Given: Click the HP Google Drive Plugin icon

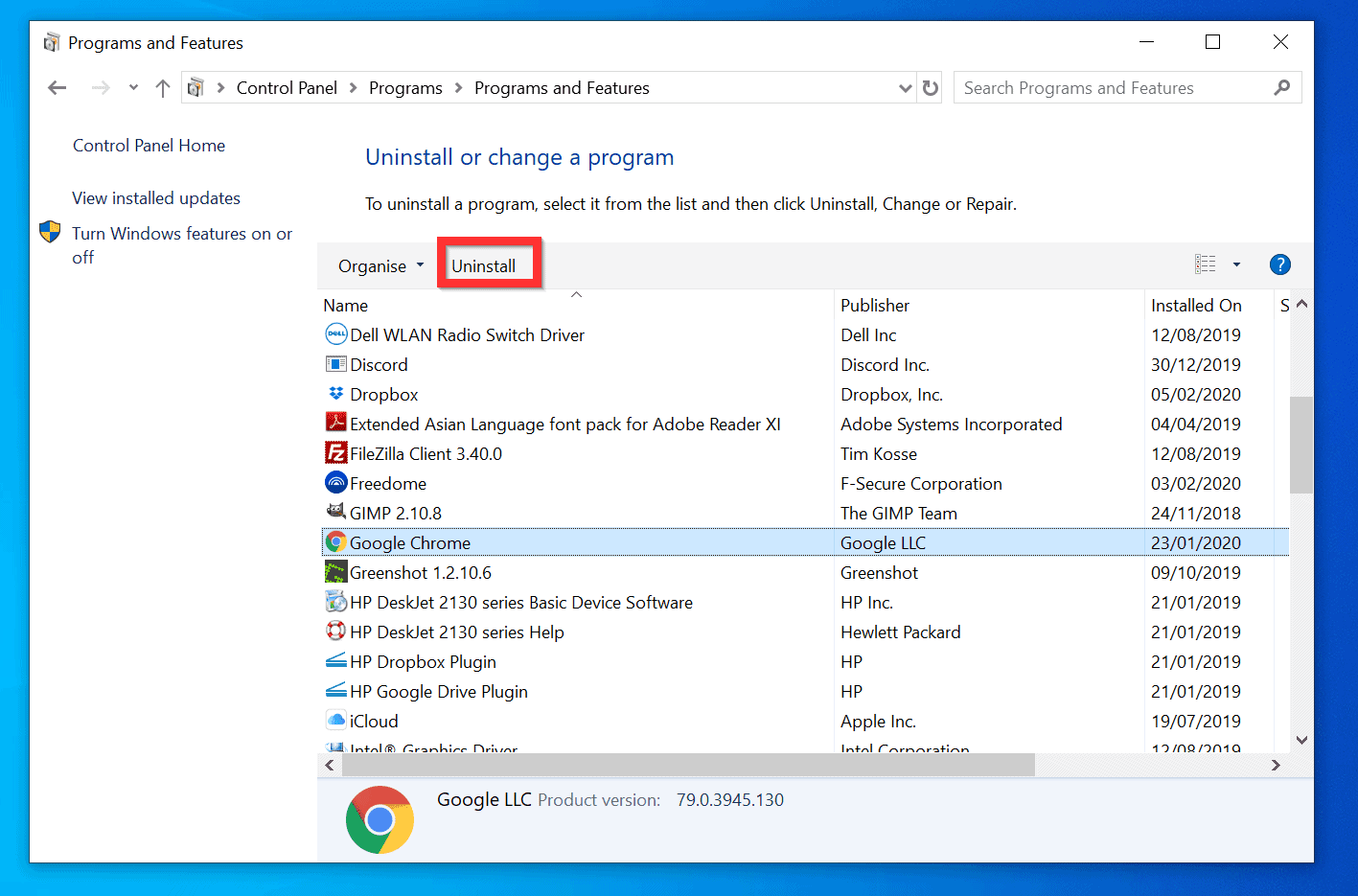Looking at the screenshot, I should pyautogui.click(x=335, y=691).
